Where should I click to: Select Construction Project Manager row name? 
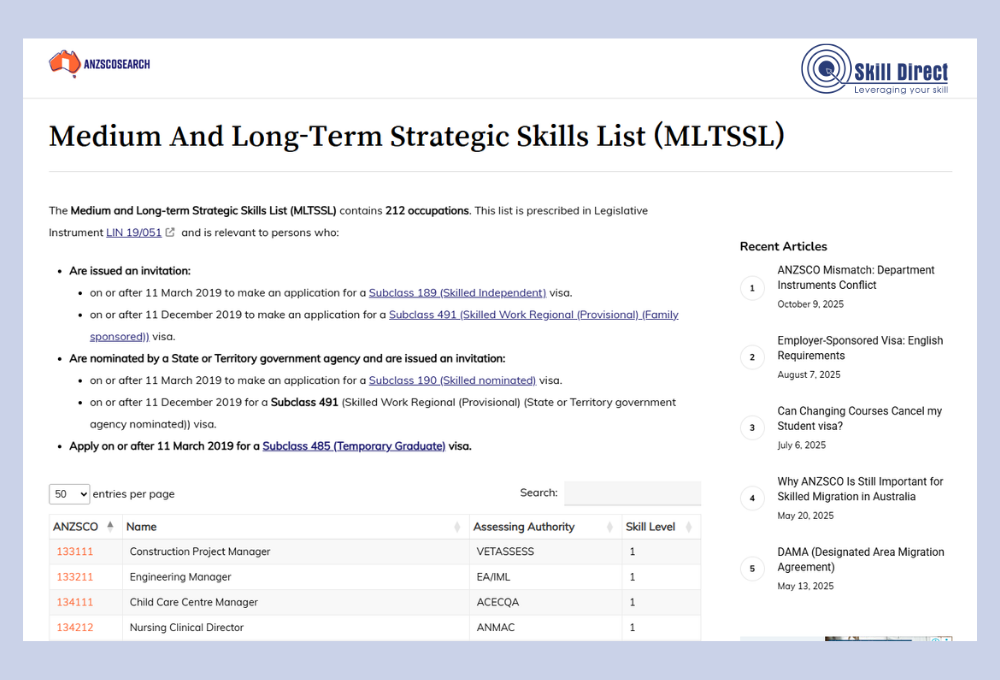pyautogui.click(x=200, y=552)
